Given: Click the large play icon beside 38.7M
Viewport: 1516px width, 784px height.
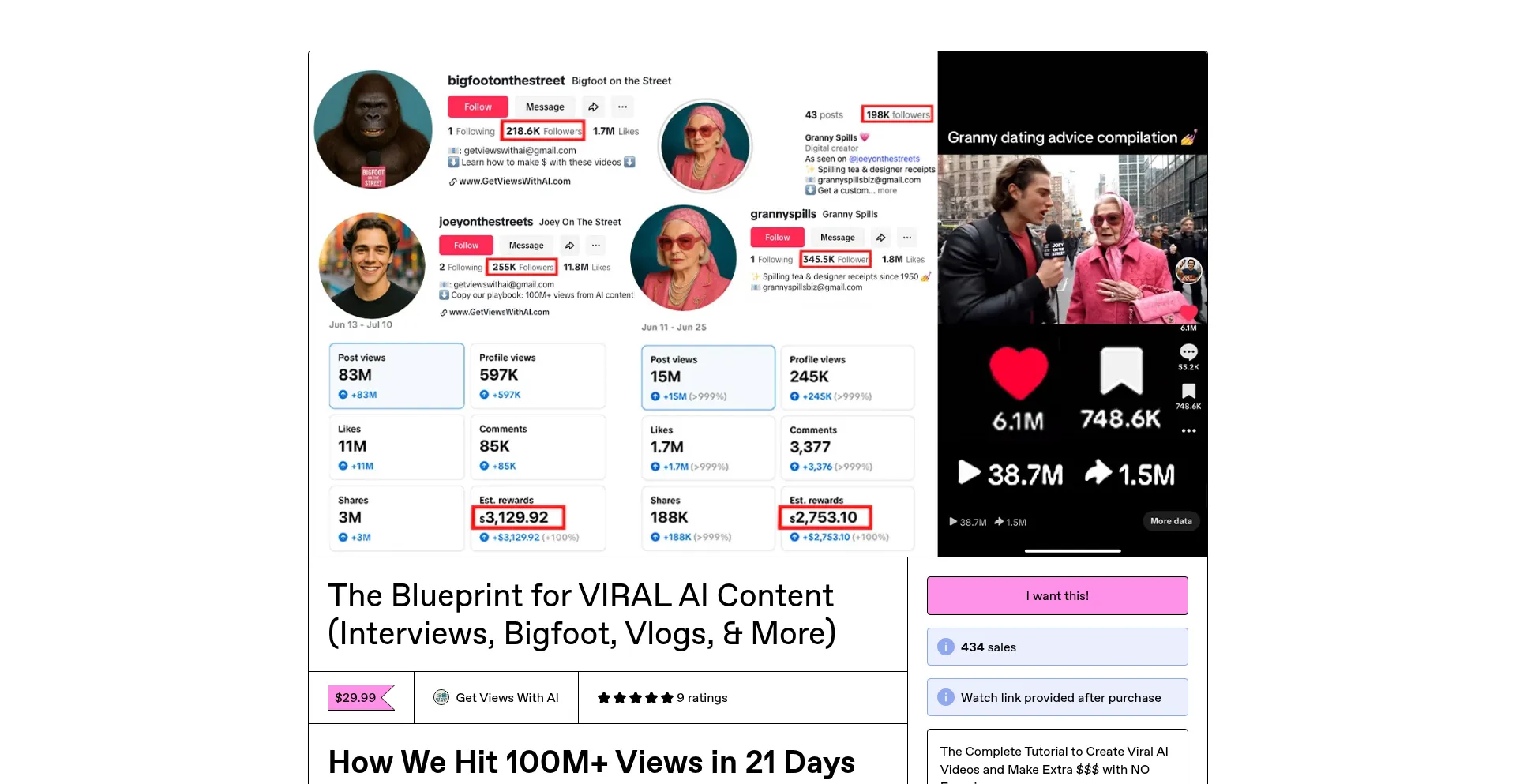Looking at the screenshot, I should point(968,472).
